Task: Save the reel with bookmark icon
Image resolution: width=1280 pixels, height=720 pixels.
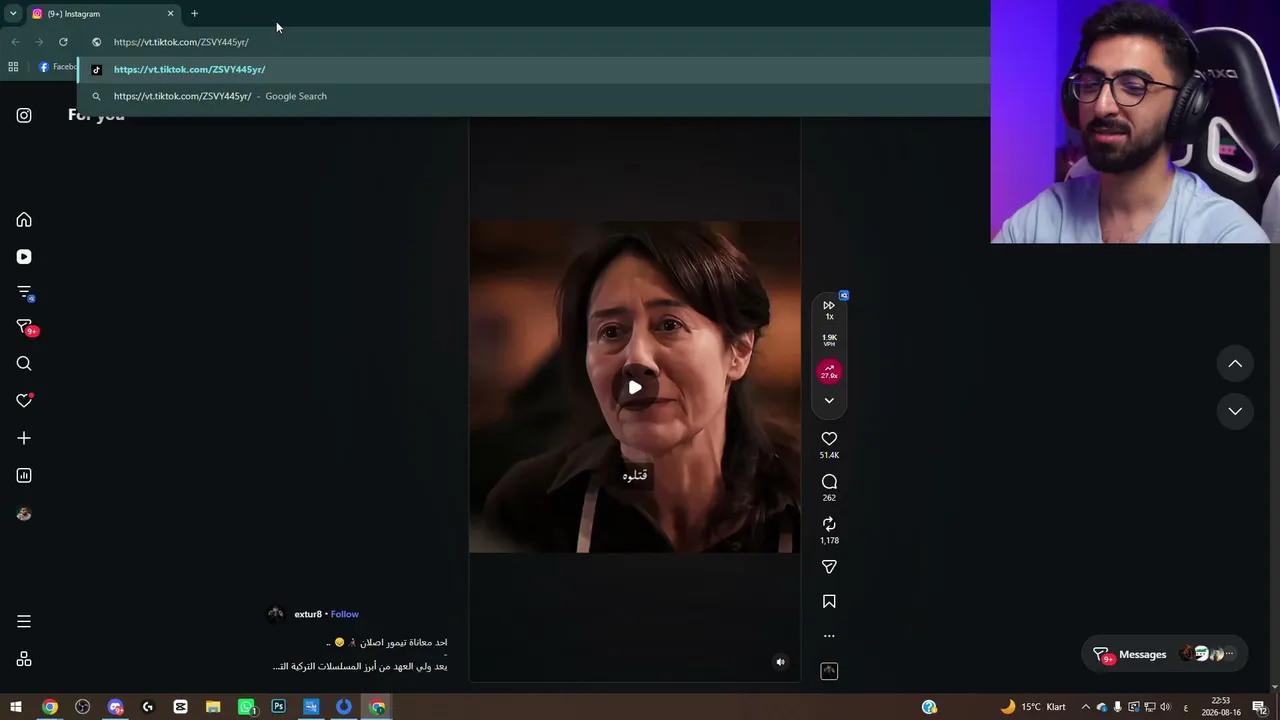Action: pyautogui.click(x=829, y=602)
